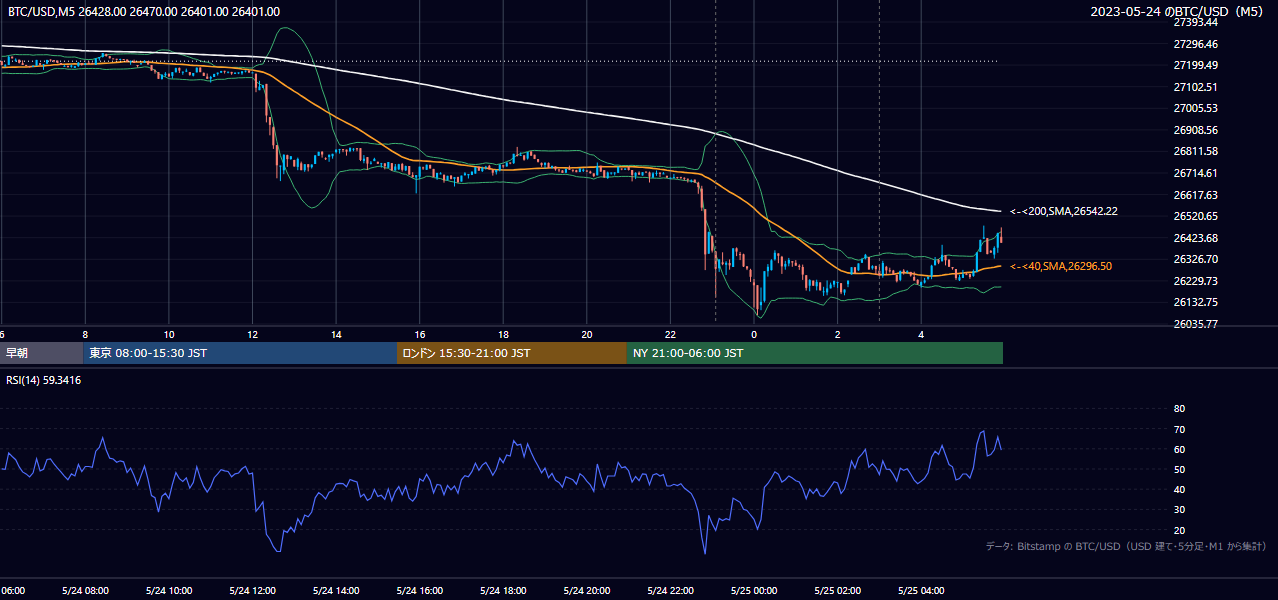
Task: Click hour tick 0 under the price chart
Action: (x=754, y=334)
